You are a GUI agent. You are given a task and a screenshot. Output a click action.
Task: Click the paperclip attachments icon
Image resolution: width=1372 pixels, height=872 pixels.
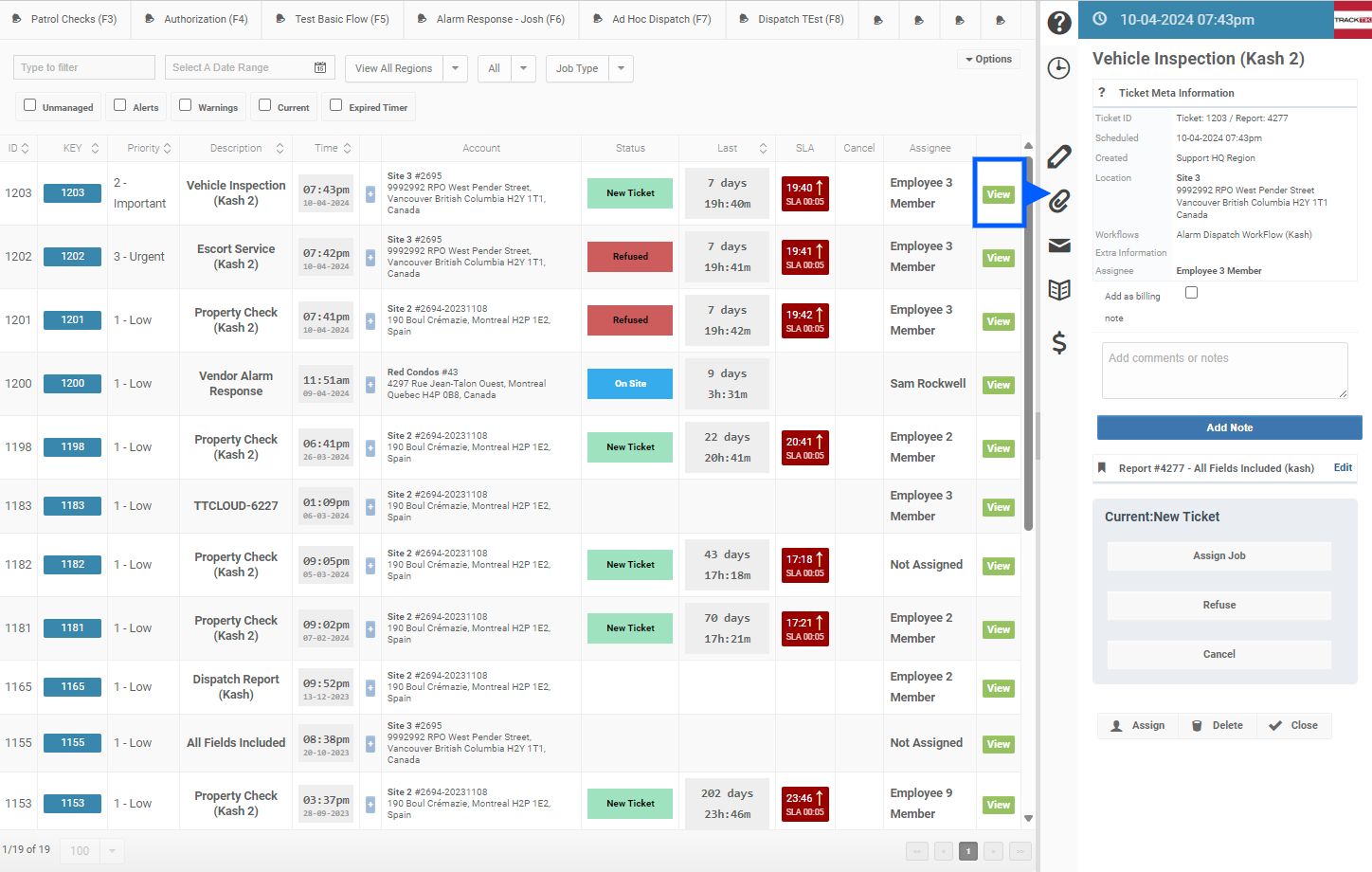[x=1058, y=201]
